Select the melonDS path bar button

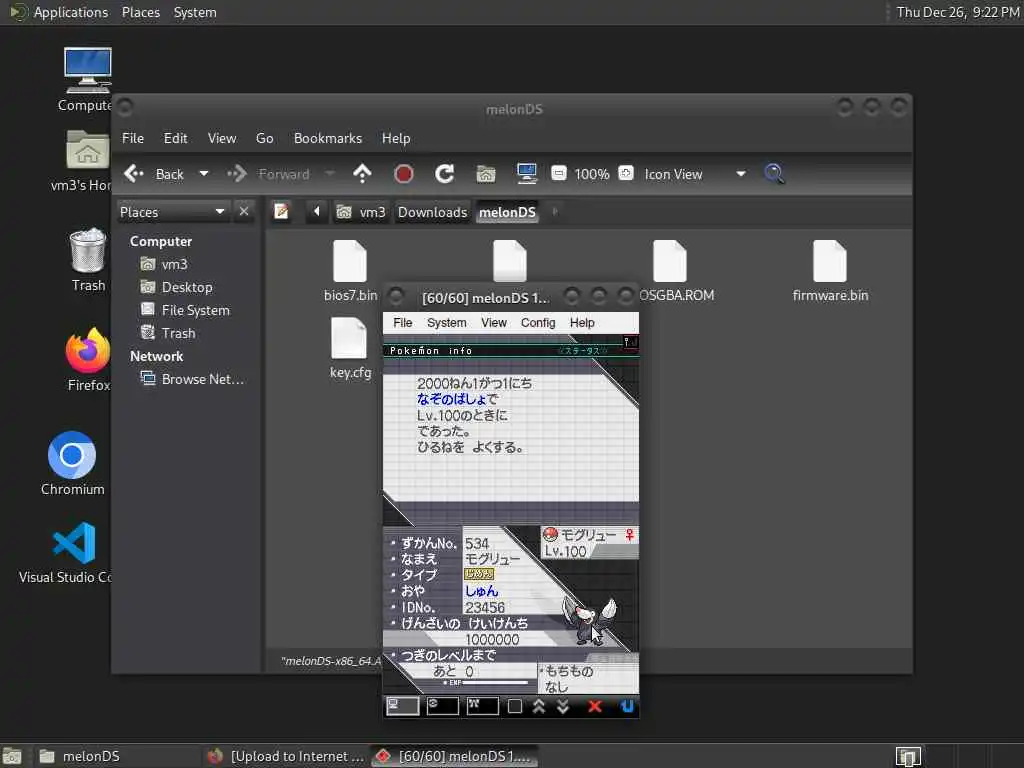(507, 212)
